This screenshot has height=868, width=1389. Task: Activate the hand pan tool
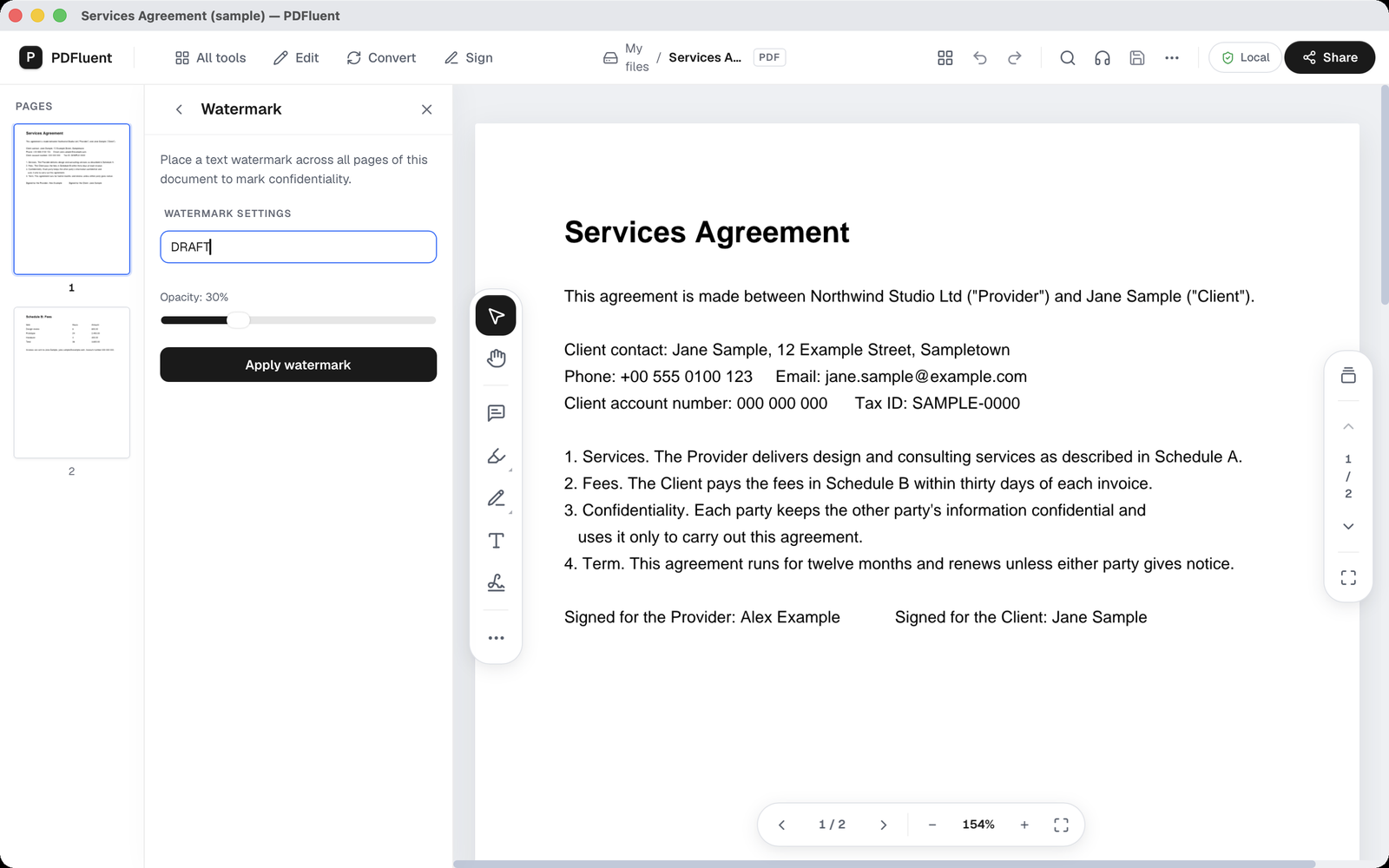(496, 358)
